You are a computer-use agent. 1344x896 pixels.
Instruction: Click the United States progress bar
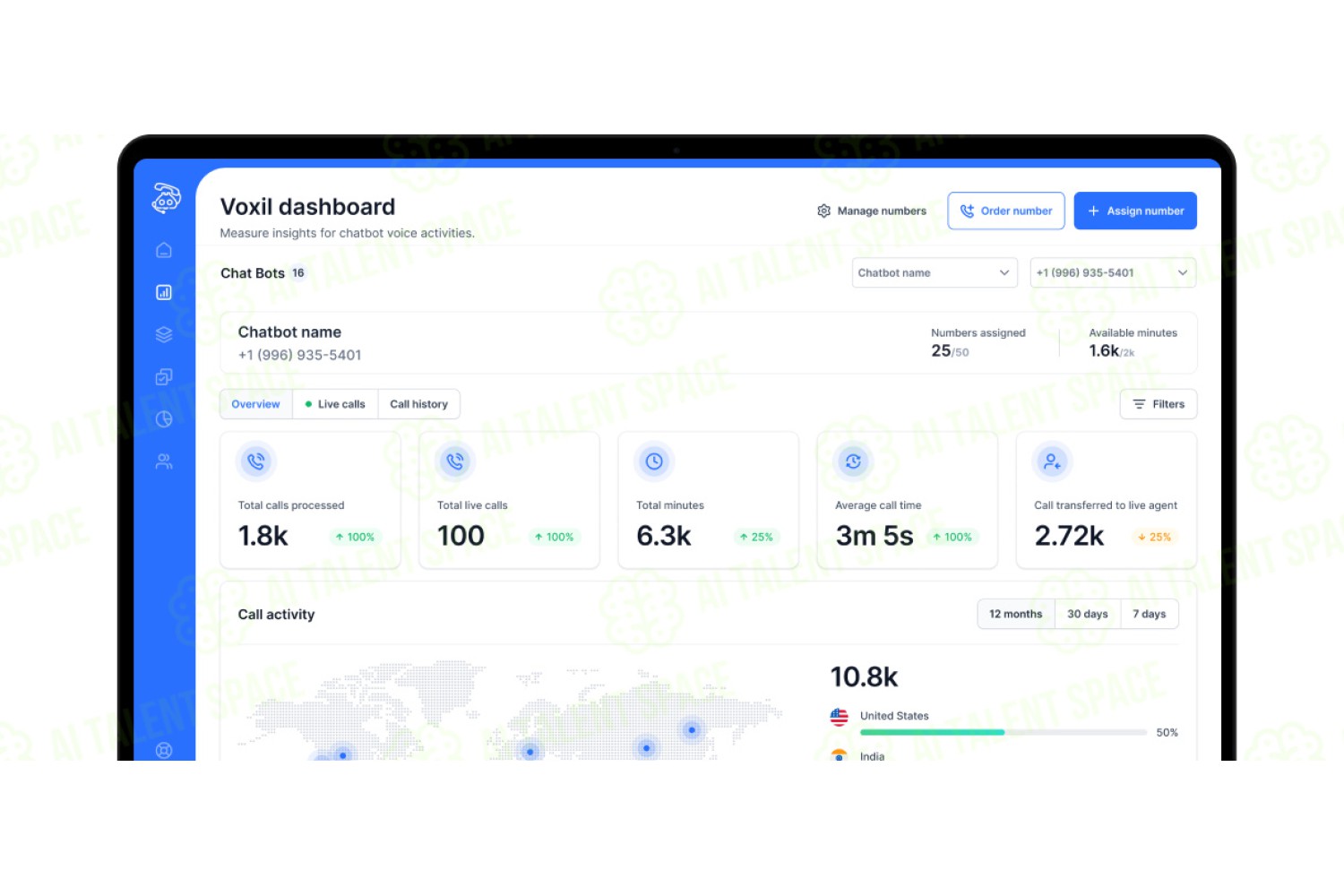[1004, 732]
